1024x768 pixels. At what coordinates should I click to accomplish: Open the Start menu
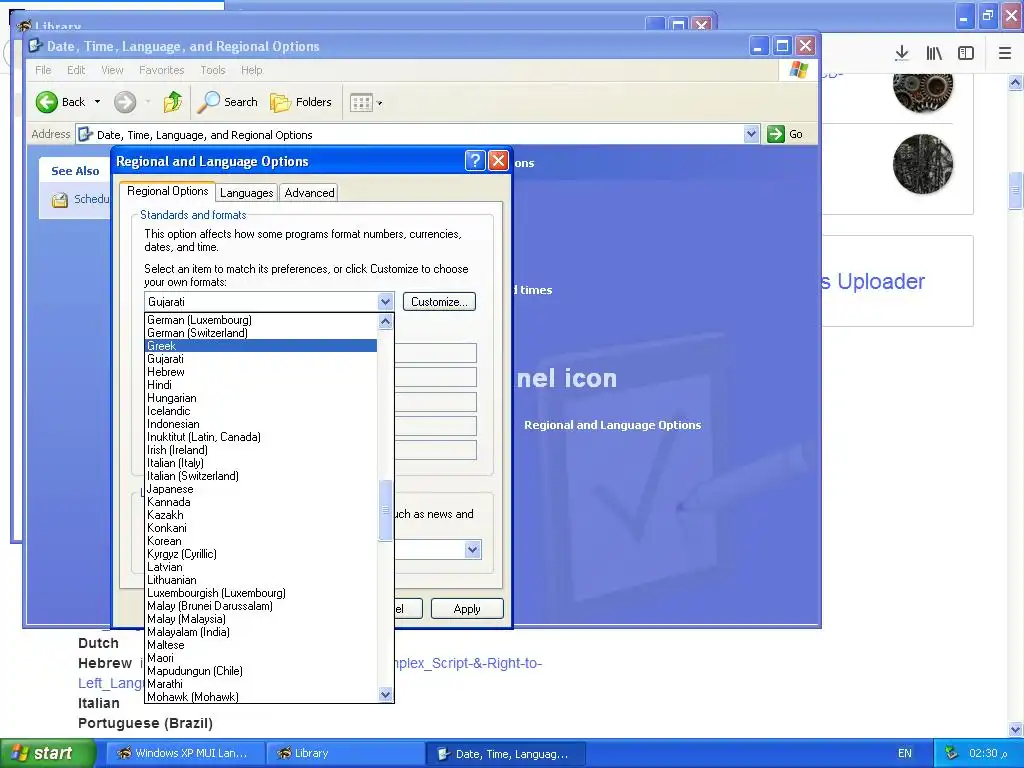tap(47, 753)
